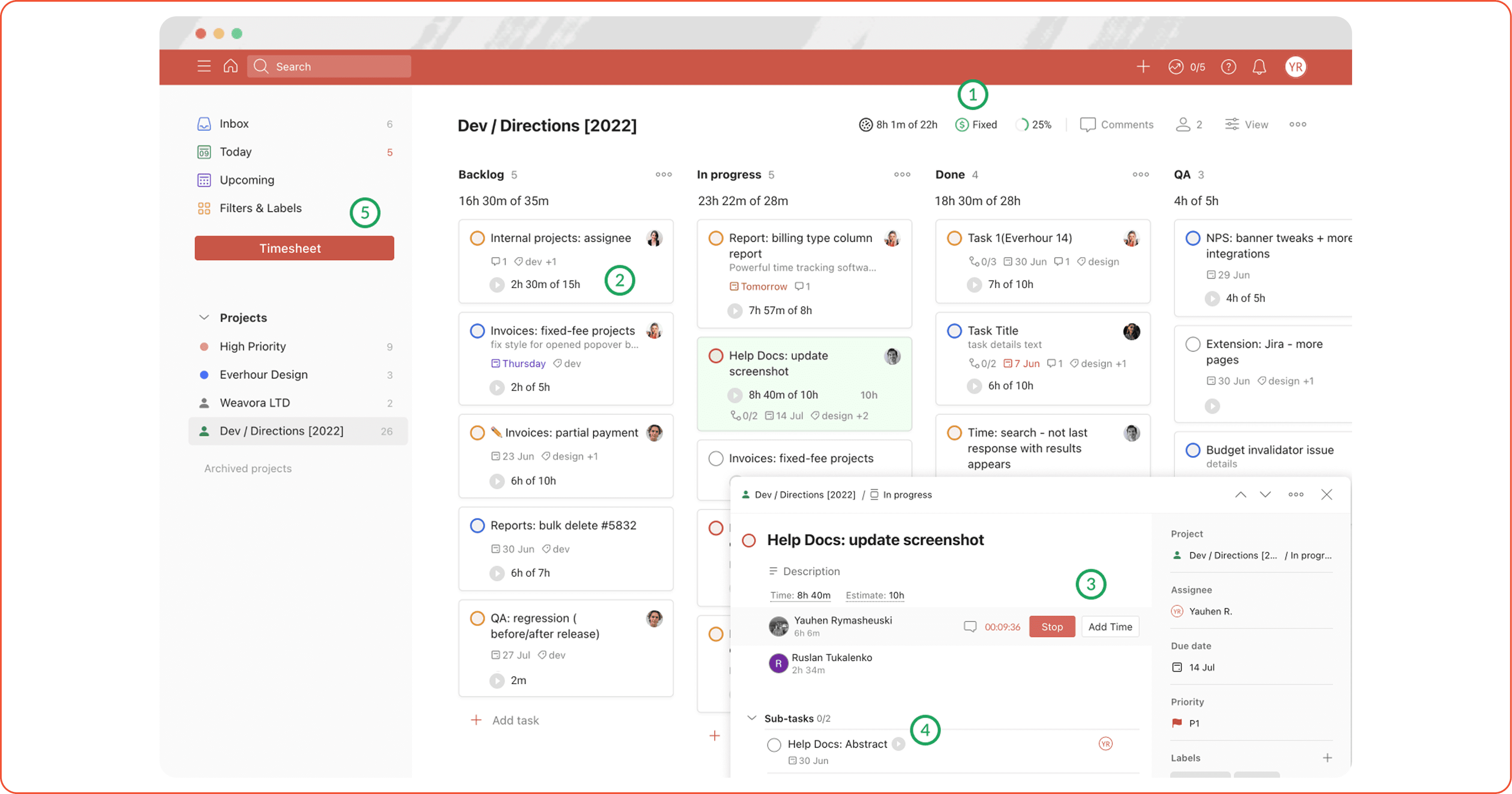This screenshot has height=794, width=1512.
Task: Open the Timesheet button
Action: click(294, 248)
